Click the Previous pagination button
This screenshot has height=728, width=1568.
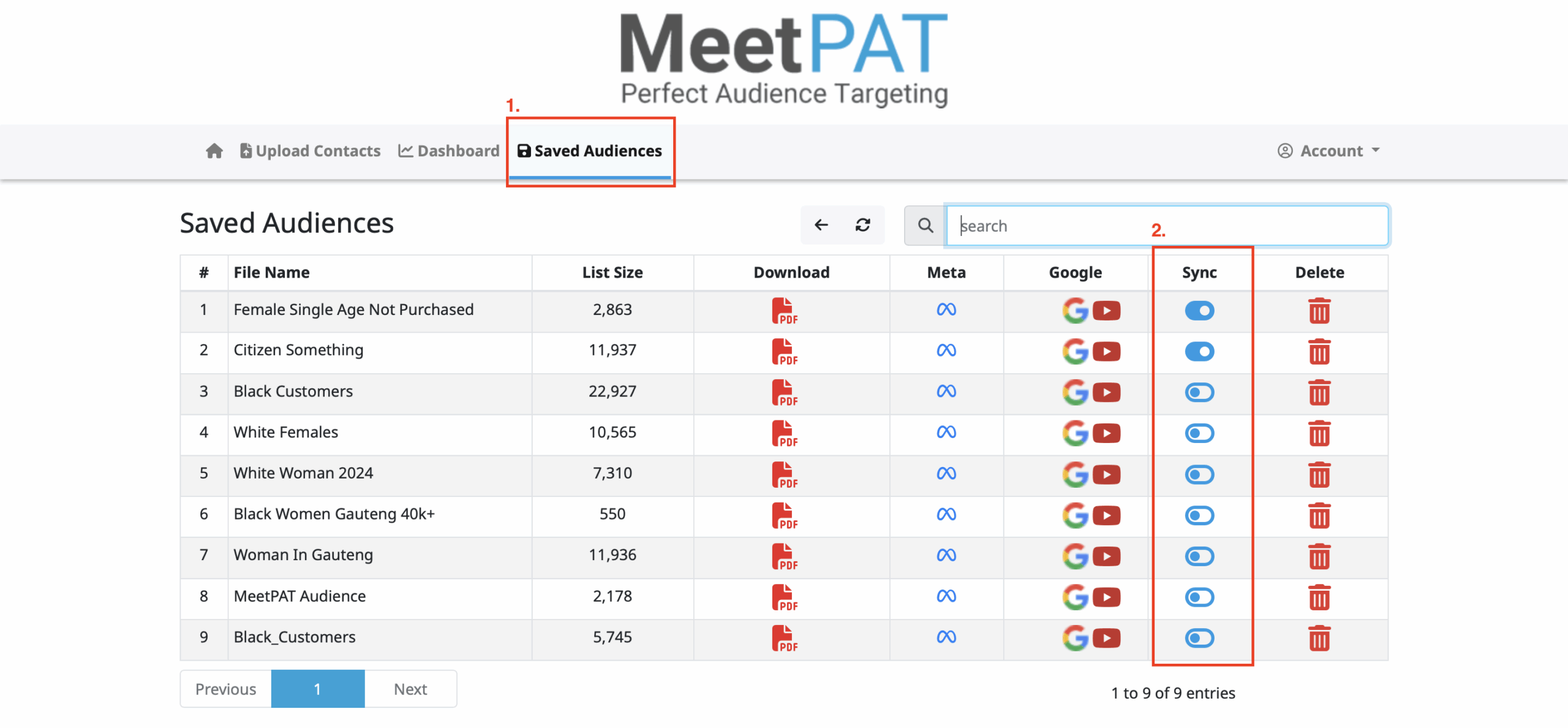coord(225,689)
